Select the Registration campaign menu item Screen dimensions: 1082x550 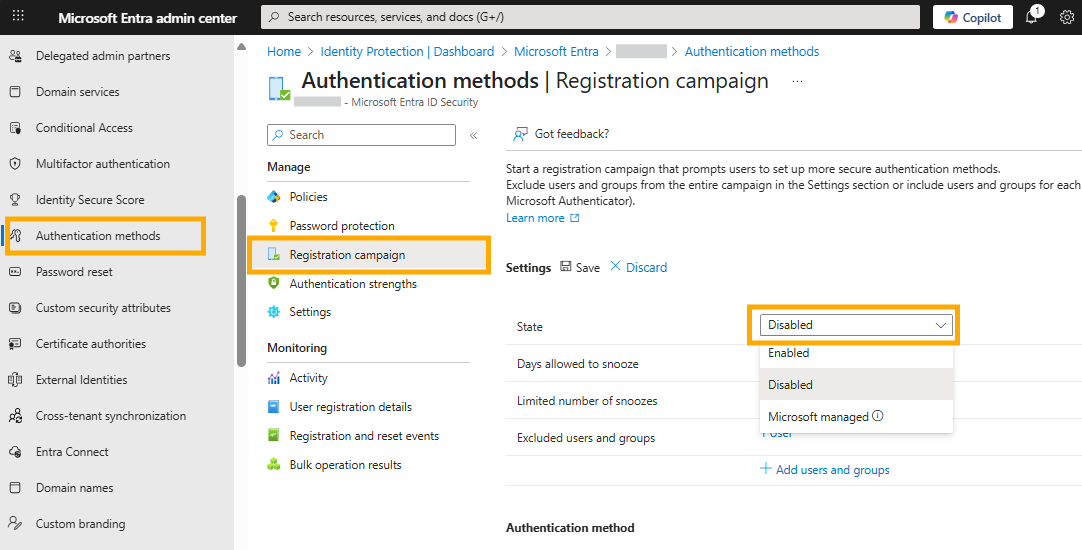pyautogui.click(x=369, y=255)
